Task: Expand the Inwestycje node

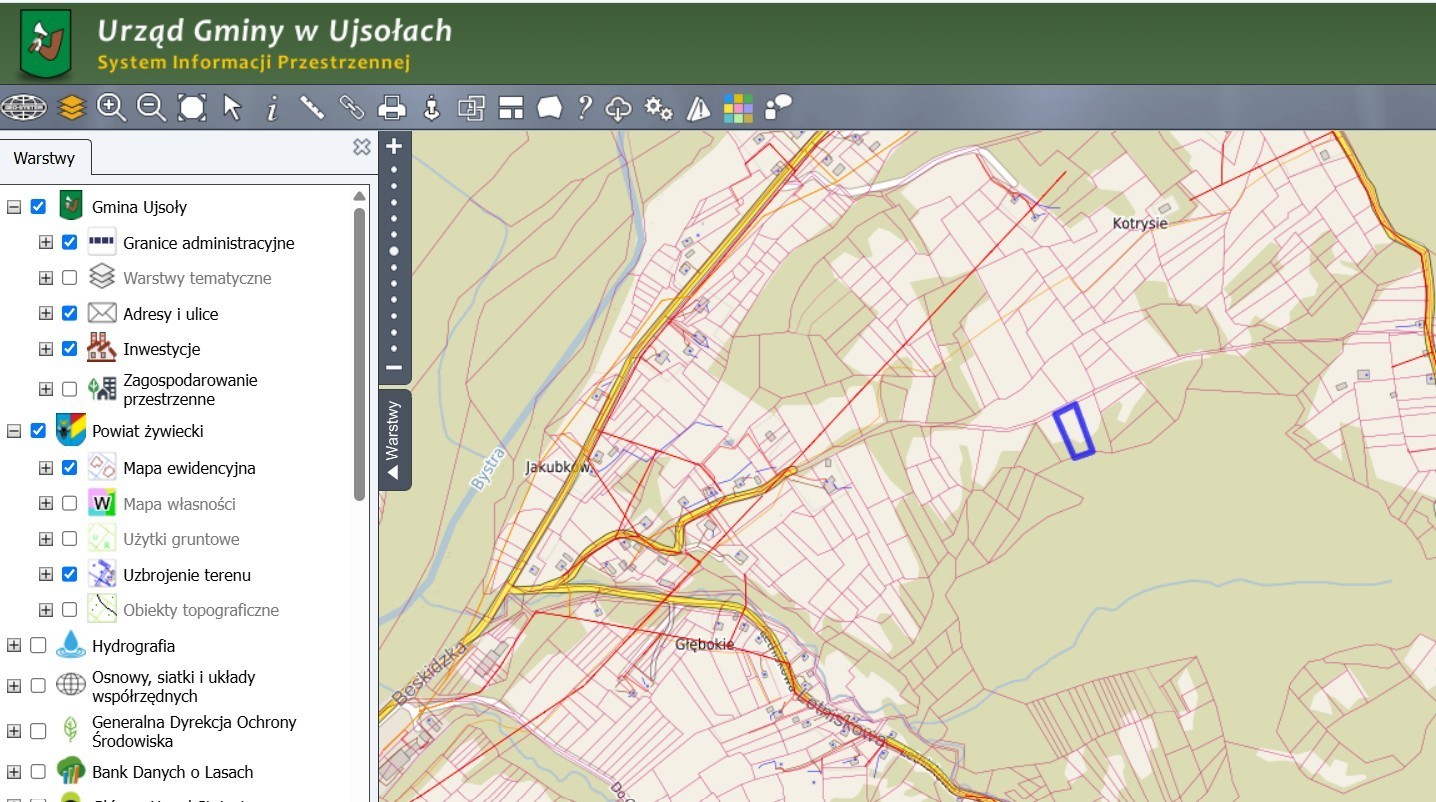Action: pos(45,349)
